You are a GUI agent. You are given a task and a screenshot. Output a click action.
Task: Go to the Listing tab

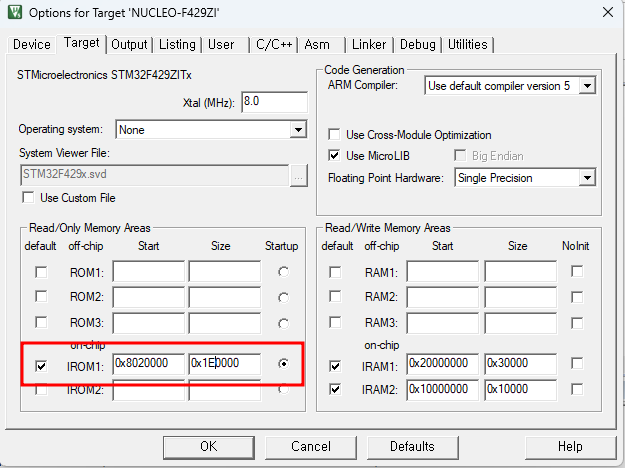(177, 44)
